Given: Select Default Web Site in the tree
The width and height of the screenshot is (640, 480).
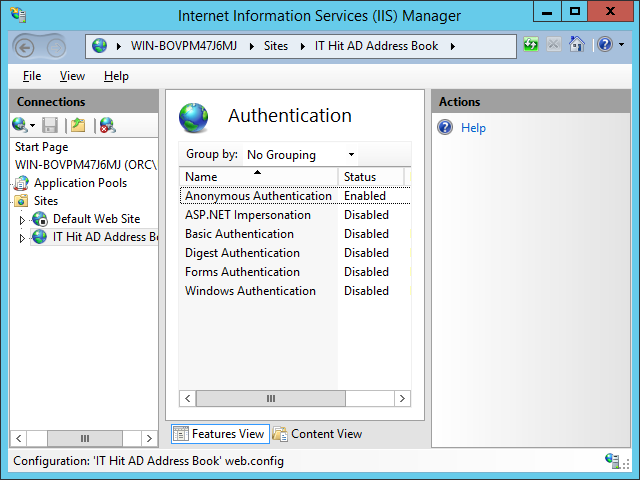Looking at the screenshot, I should [96, 219].
